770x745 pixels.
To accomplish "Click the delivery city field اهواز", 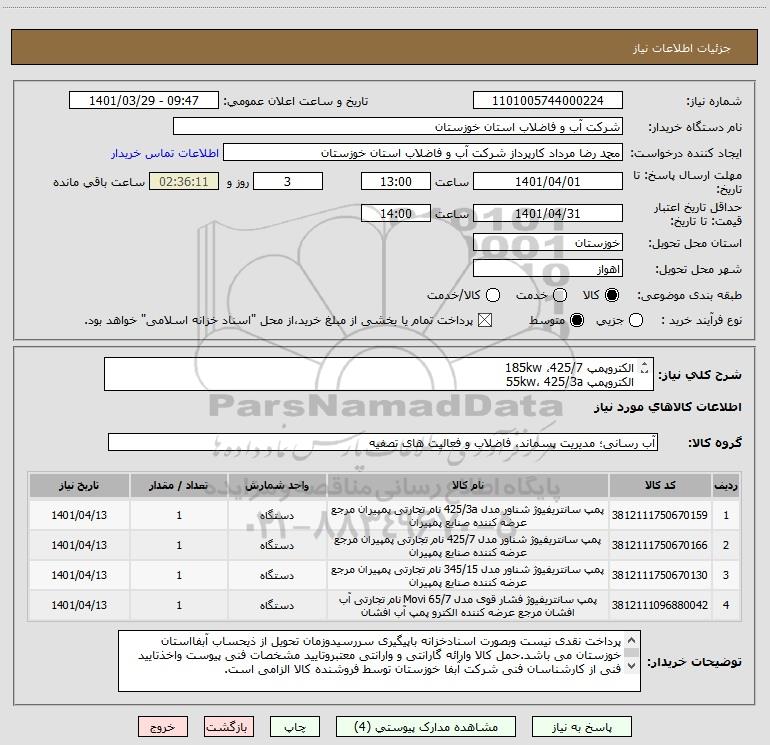I will pyautogui.click(x=548, y=269).
